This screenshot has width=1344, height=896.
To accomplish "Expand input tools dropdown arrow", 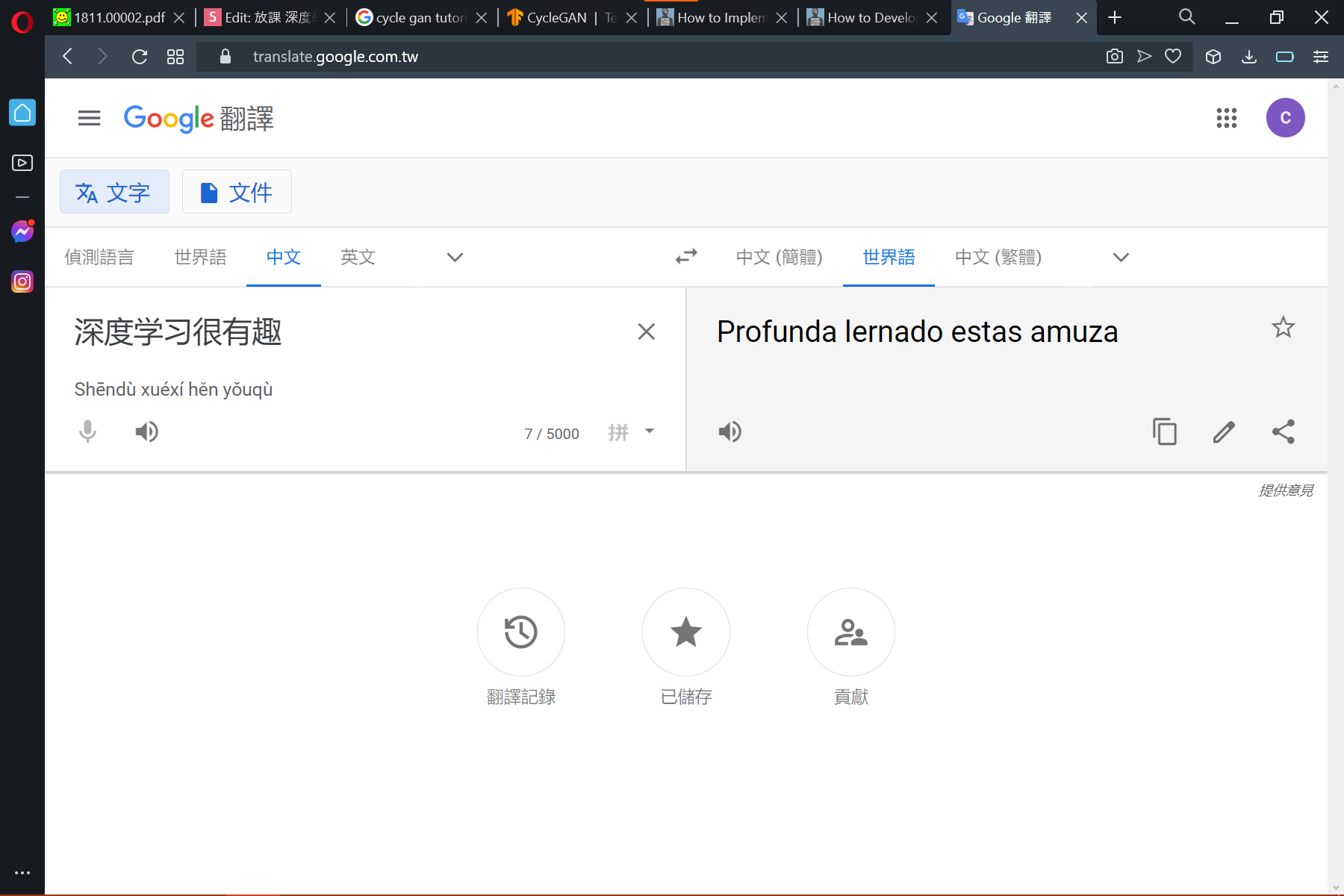I will point(650,431).
